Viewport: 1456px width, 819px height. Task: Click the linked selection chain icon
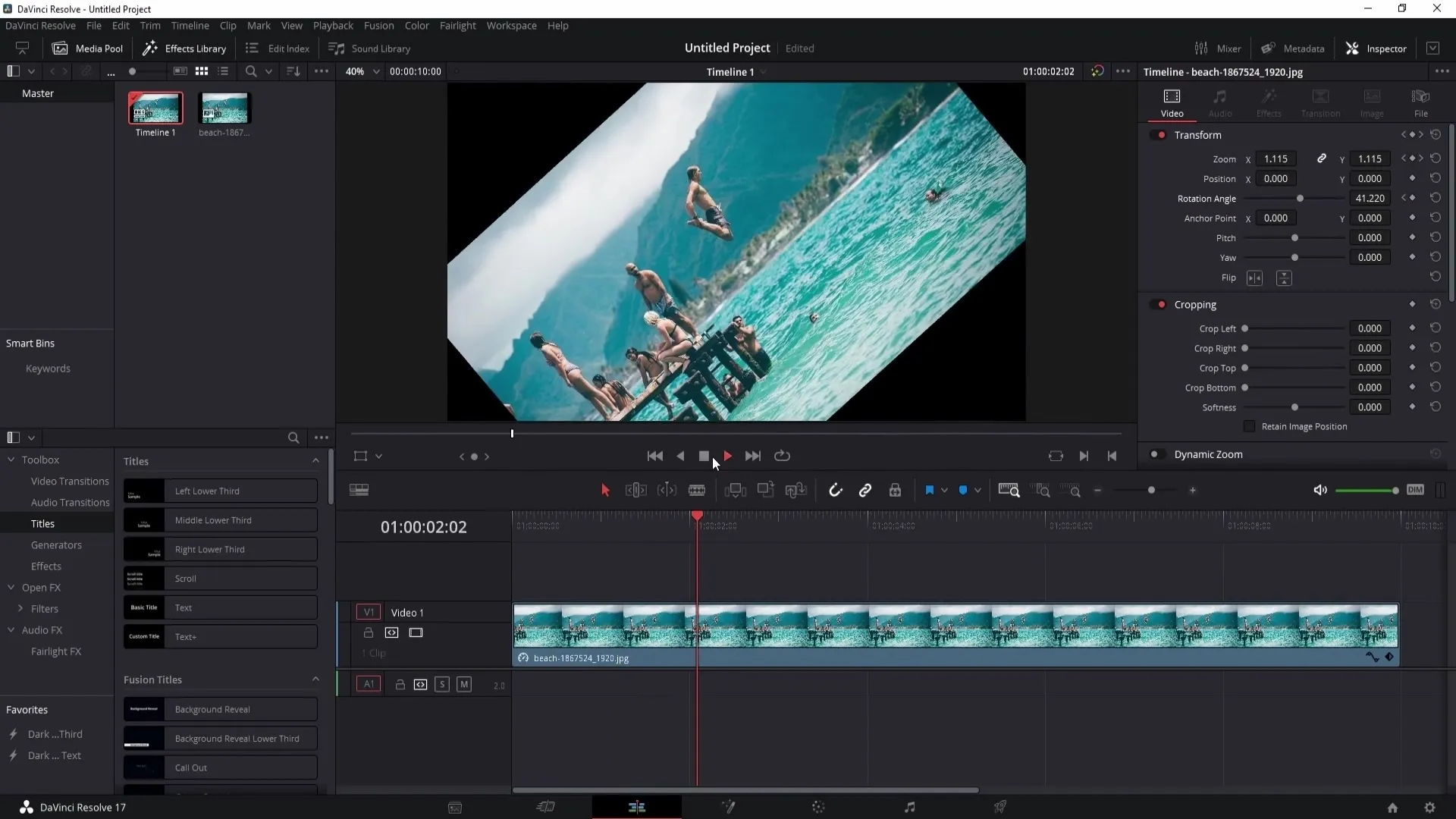865,491
